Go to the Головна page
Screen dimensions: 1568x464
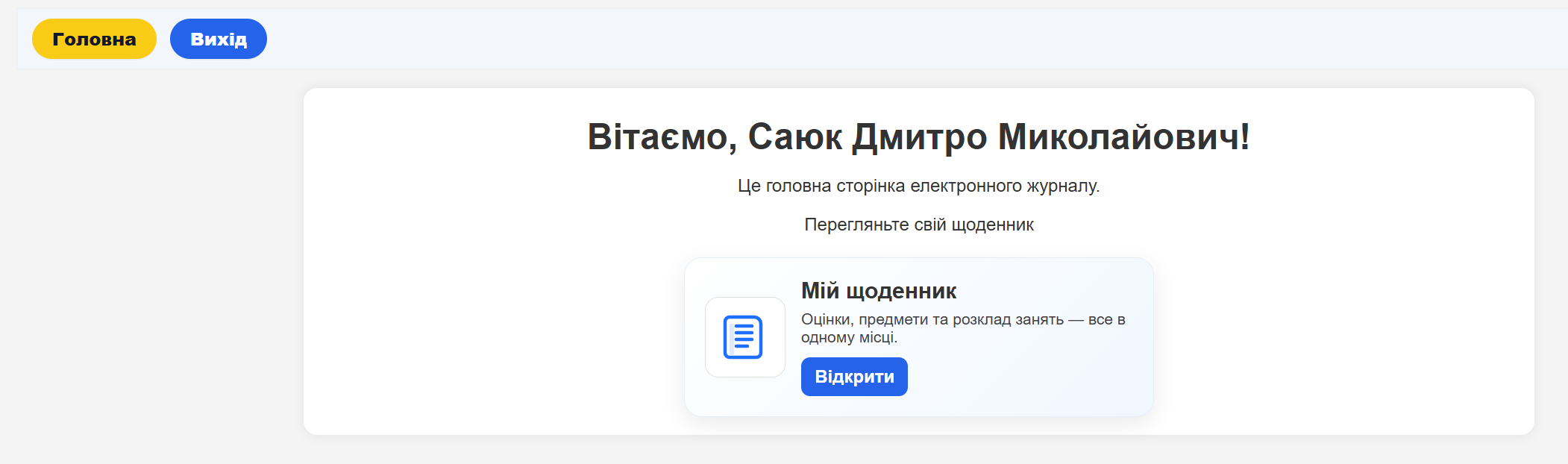pos(94,39)
